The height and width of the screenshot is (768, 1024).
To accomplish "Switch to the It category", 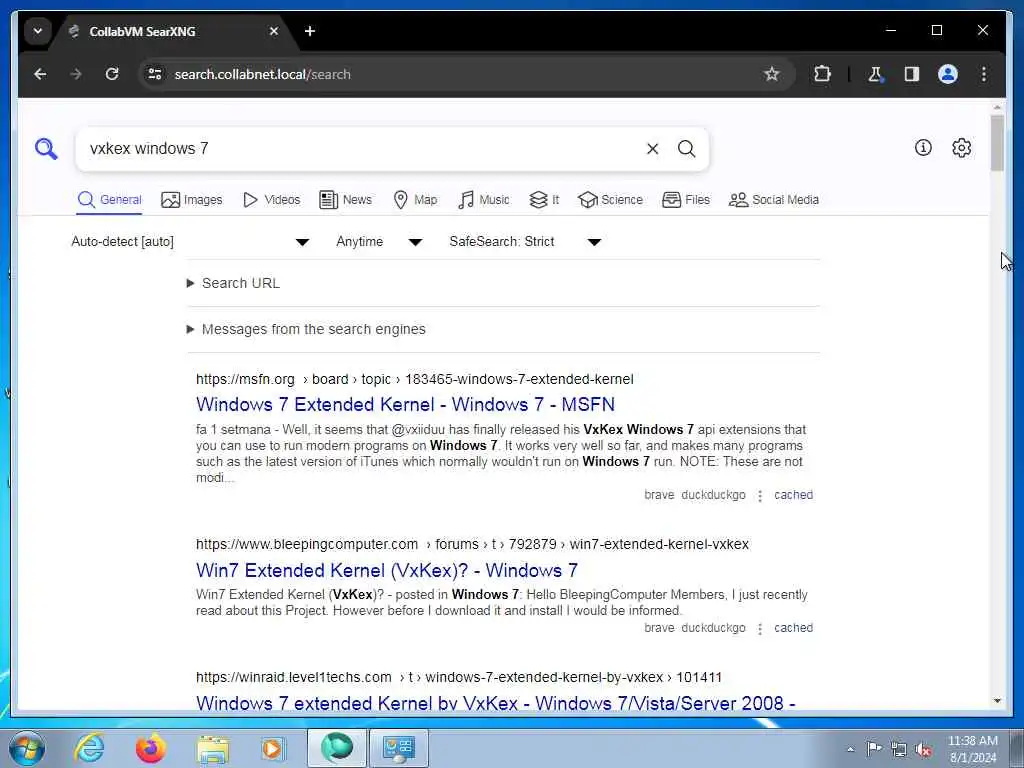I will click(544, 200).
